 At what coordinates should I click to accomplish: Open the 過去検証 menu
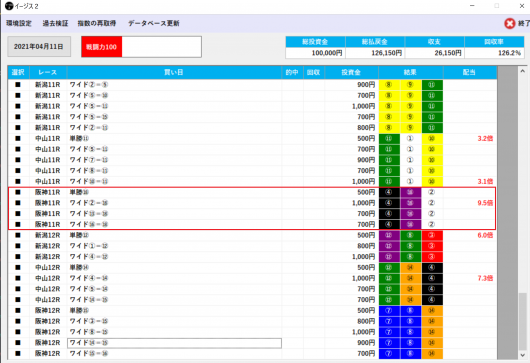pos(55,23)
